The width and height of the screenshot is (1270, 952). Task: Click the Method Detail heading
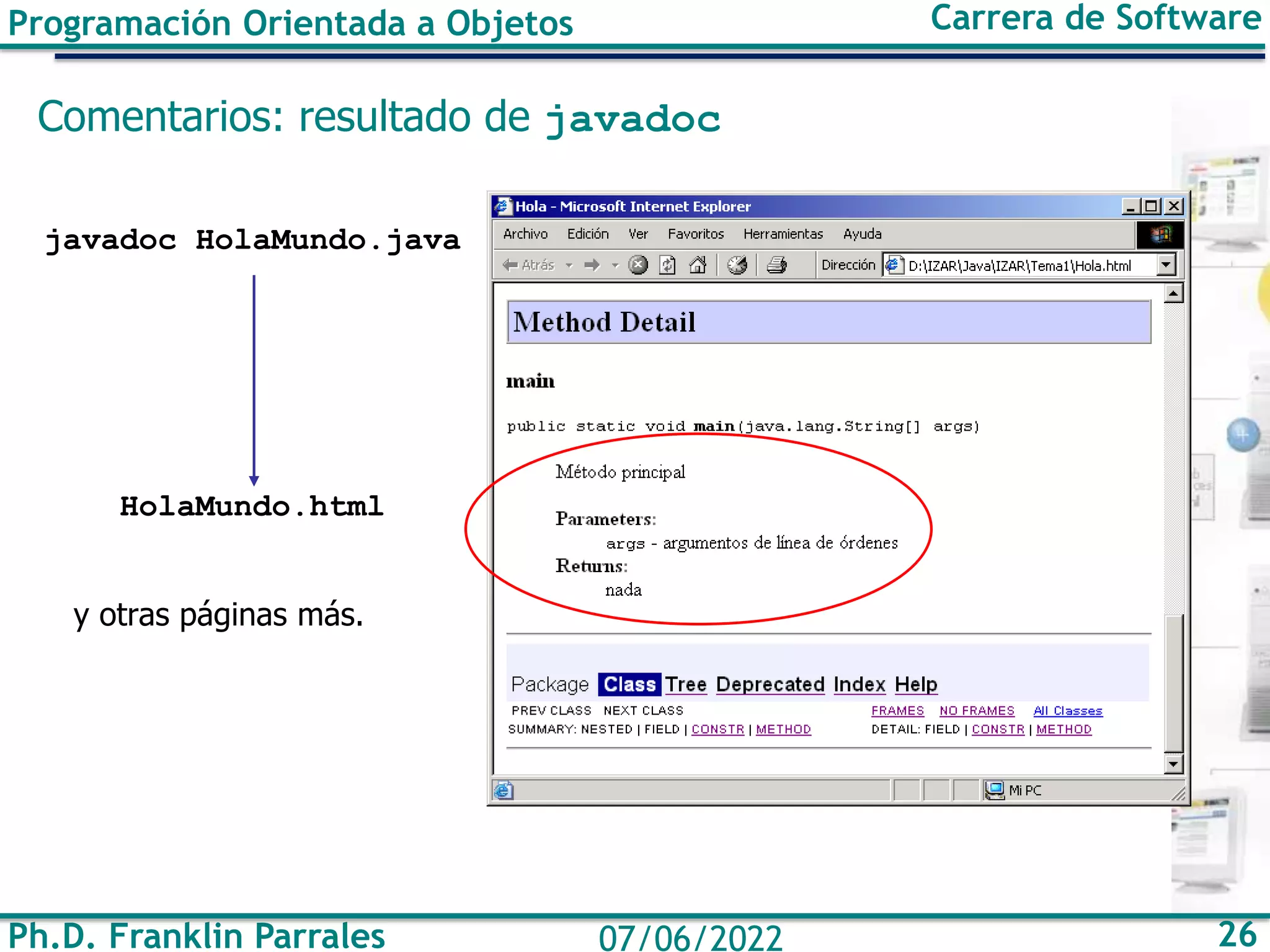point(605,322)
